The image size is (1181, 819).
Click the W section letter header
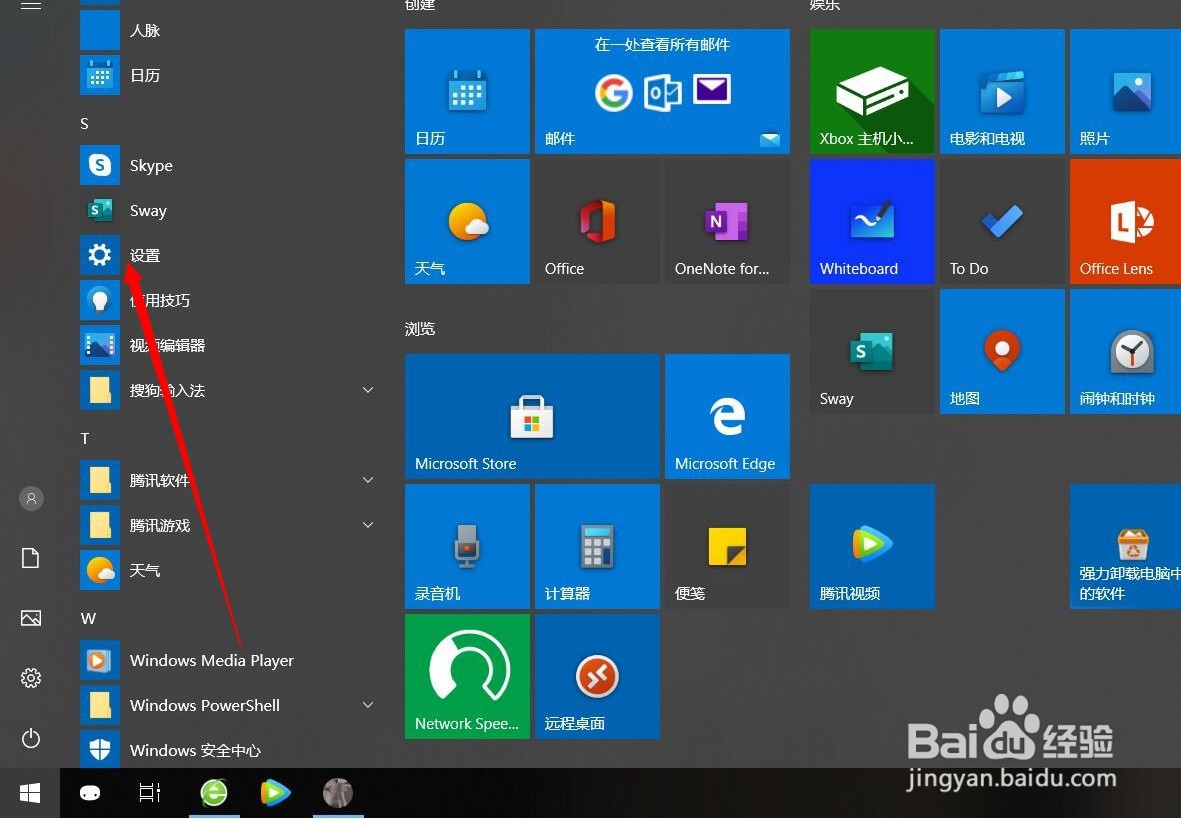[x=88, y=619]
